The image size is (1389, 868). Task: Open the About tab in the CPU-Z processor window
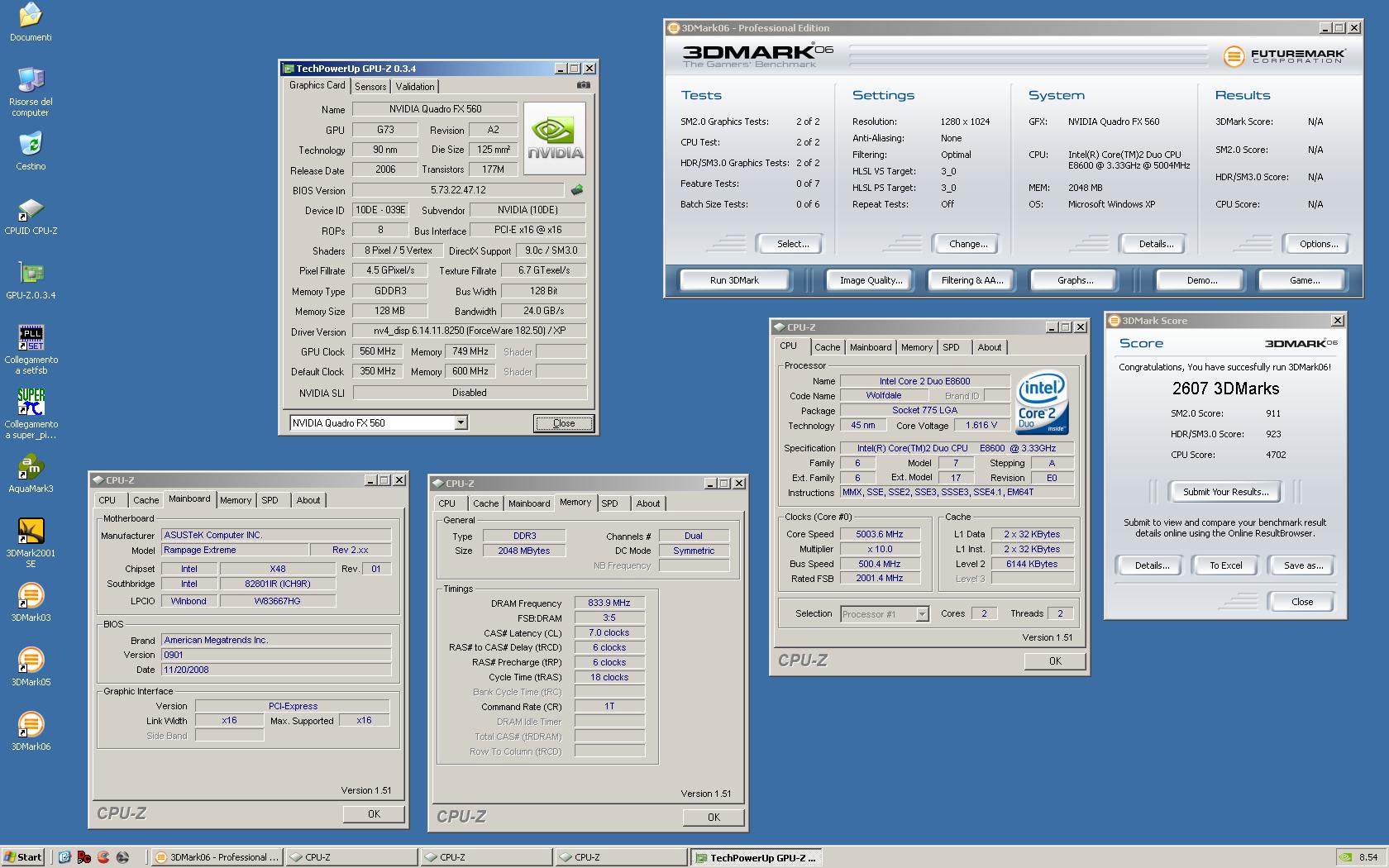tap(990, 347)
